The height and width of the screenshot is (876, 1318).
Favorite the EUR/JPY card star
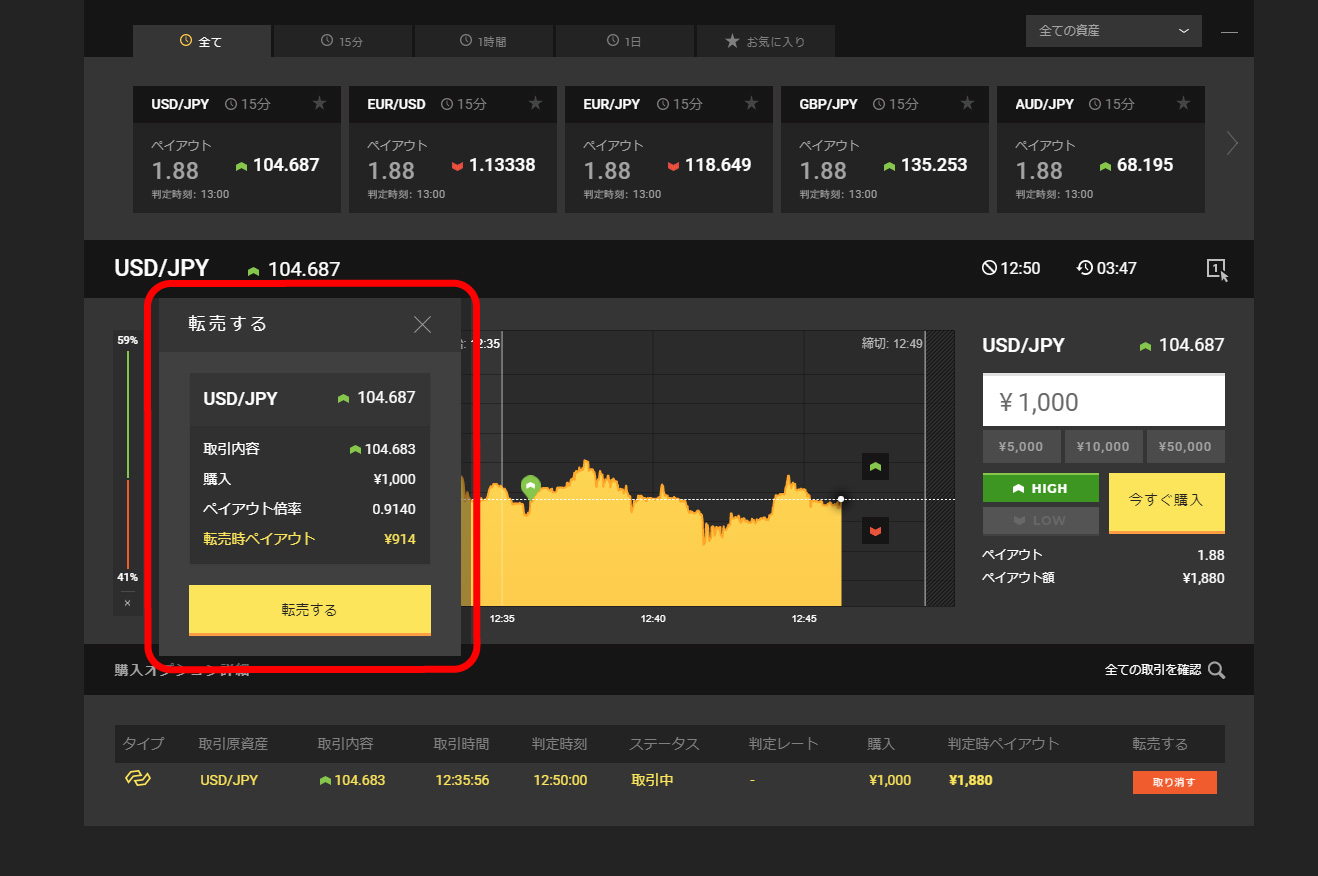click(751, 103)
